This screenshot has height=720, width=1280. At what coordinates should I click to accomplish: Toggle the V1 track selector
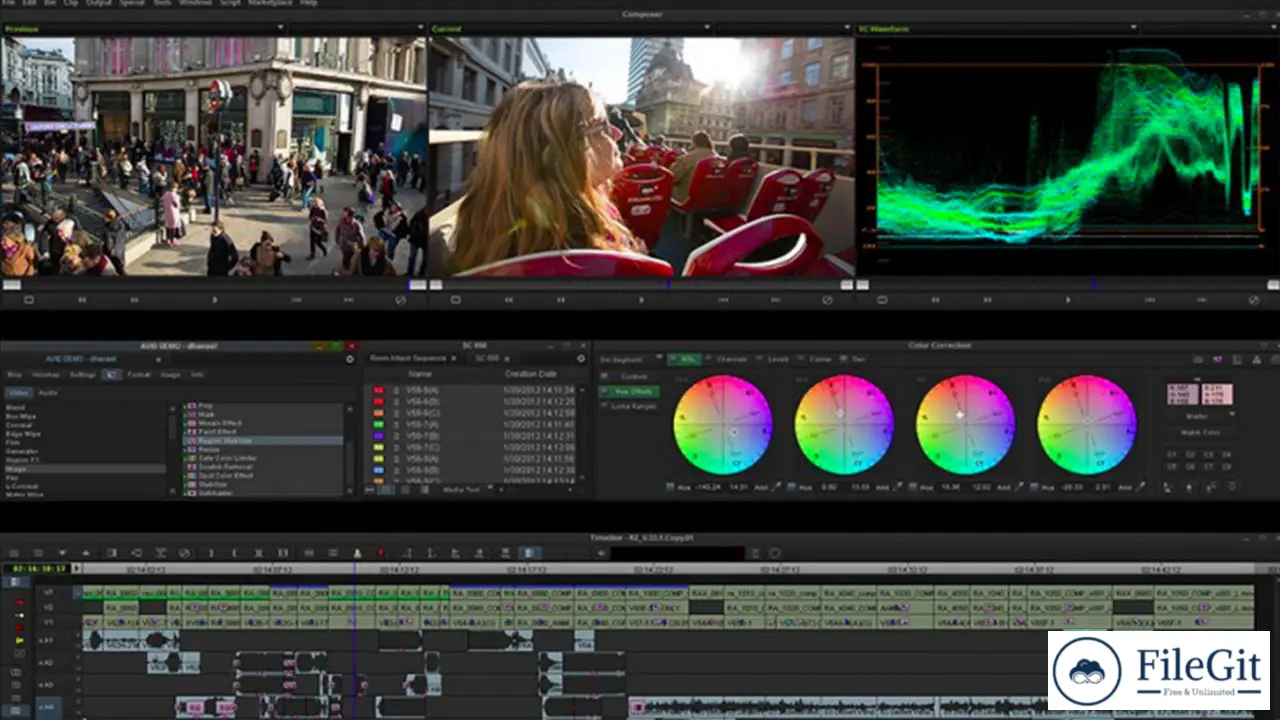pos(48,621)
